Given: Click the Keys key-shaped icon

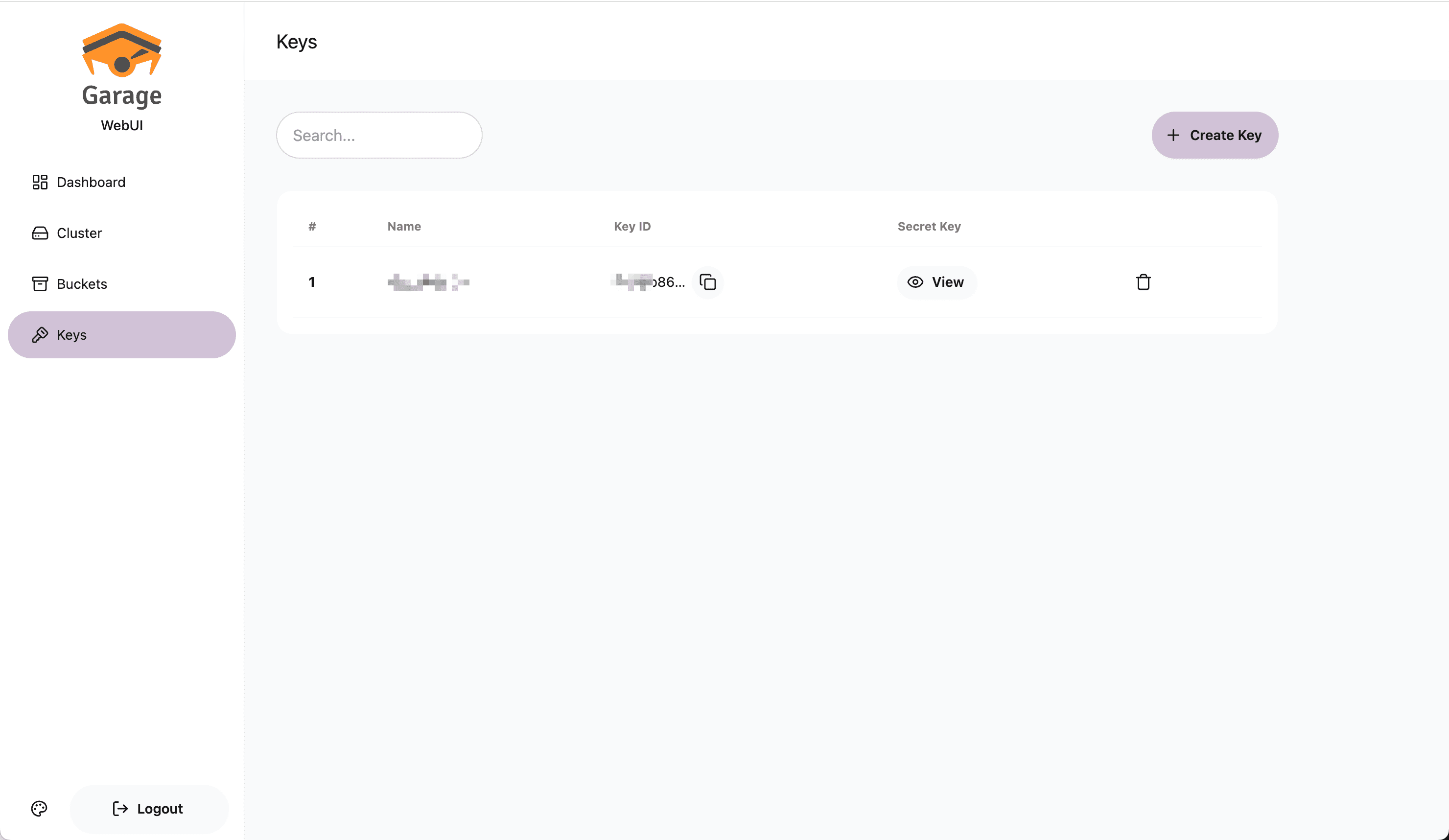Looking at the screenshot, I should point(40,335).
